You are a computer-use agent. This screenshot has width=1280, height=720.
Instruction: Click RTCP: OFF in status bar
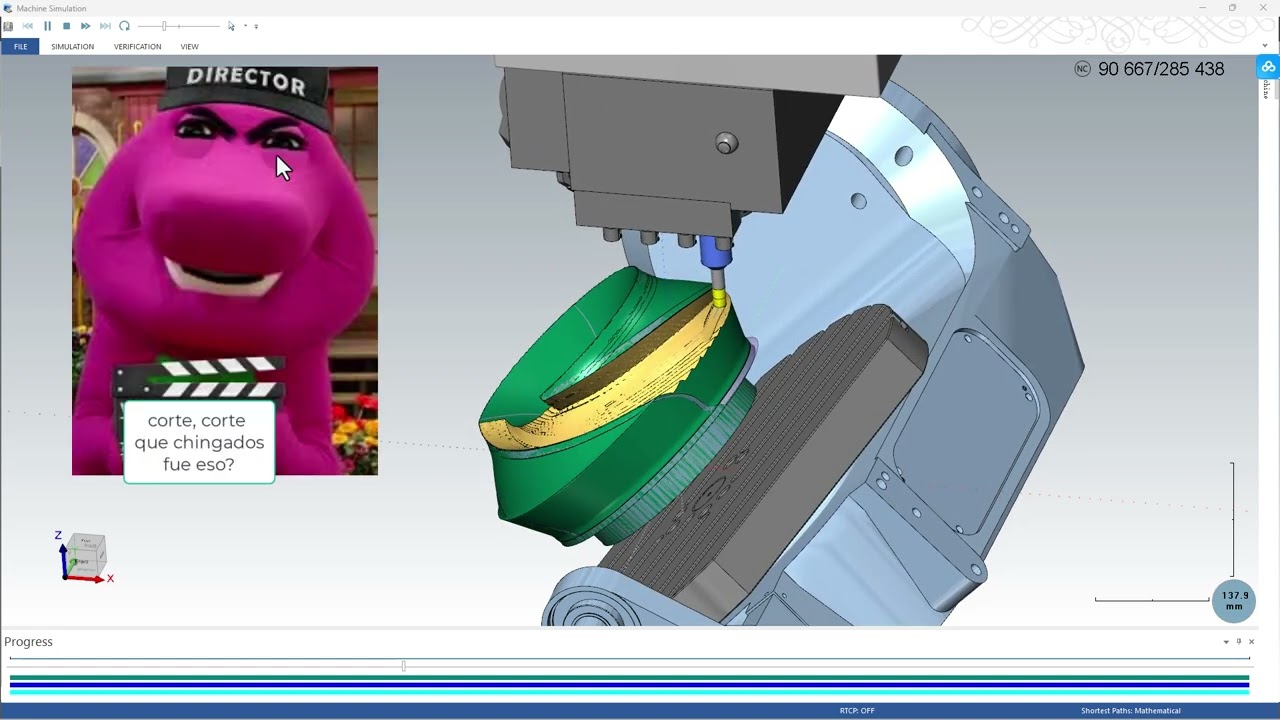click(857, 711)
